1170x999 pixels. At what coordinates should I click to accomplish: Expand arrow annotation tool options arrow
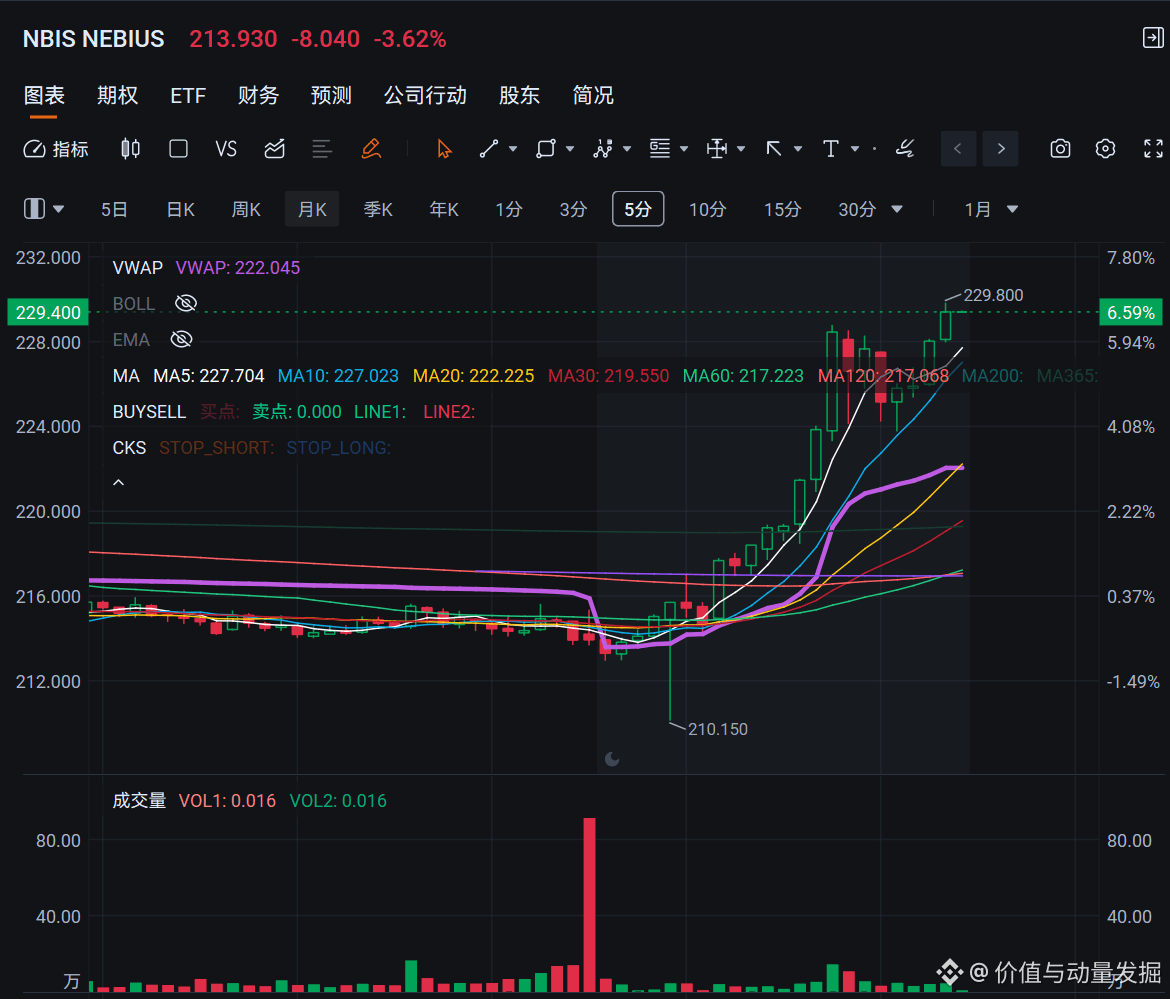click(x=798, y=149)
